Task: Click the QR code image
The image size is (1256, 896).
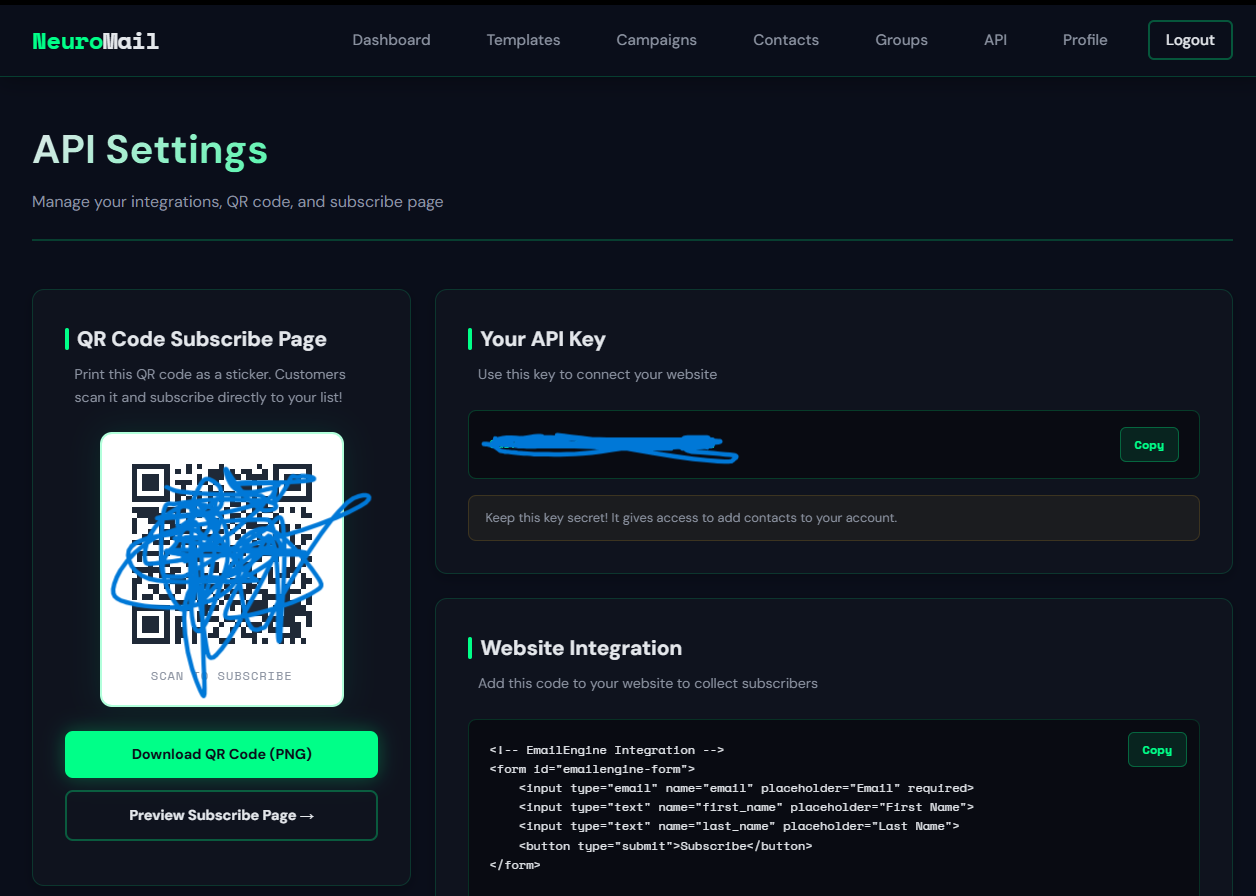Action: [222, 553]
